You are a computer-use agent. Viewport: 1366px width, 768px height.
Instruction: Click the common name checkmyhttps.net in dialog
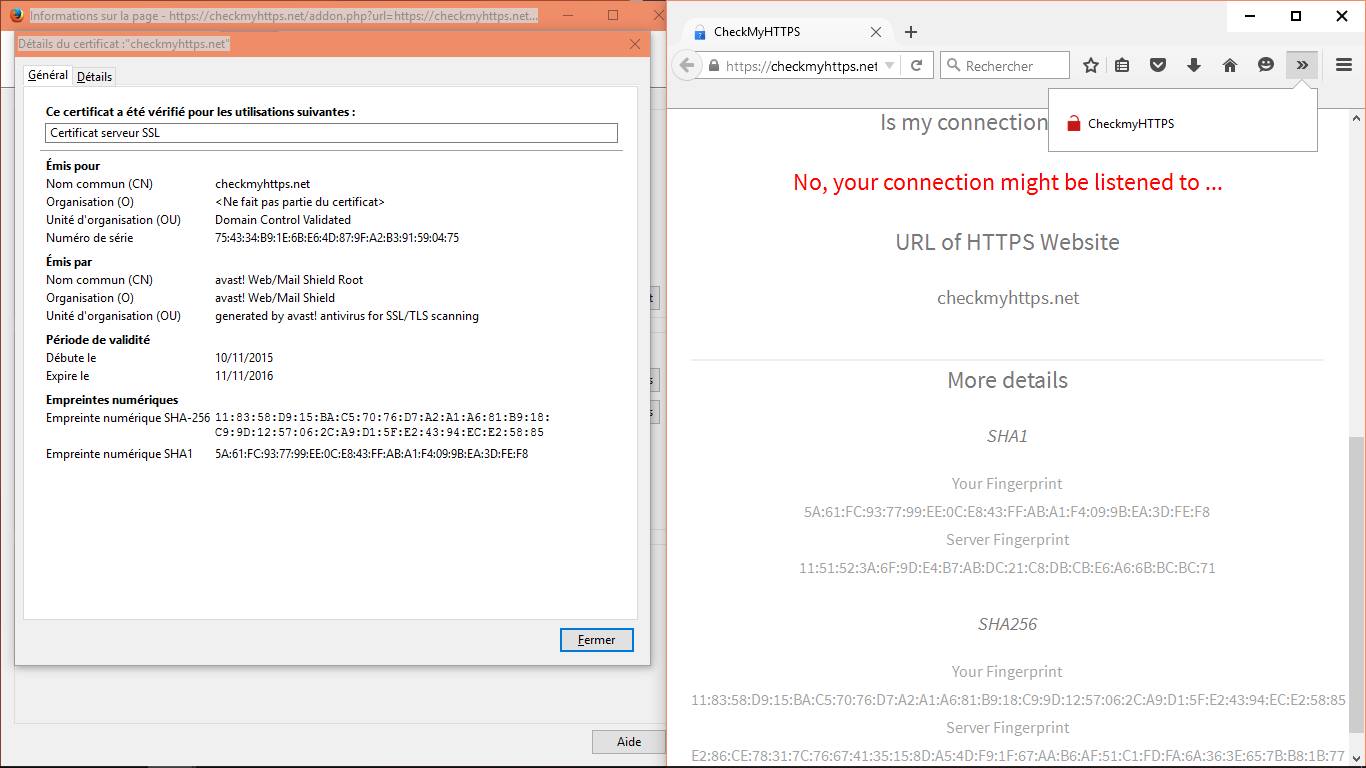tap(263, 184)
